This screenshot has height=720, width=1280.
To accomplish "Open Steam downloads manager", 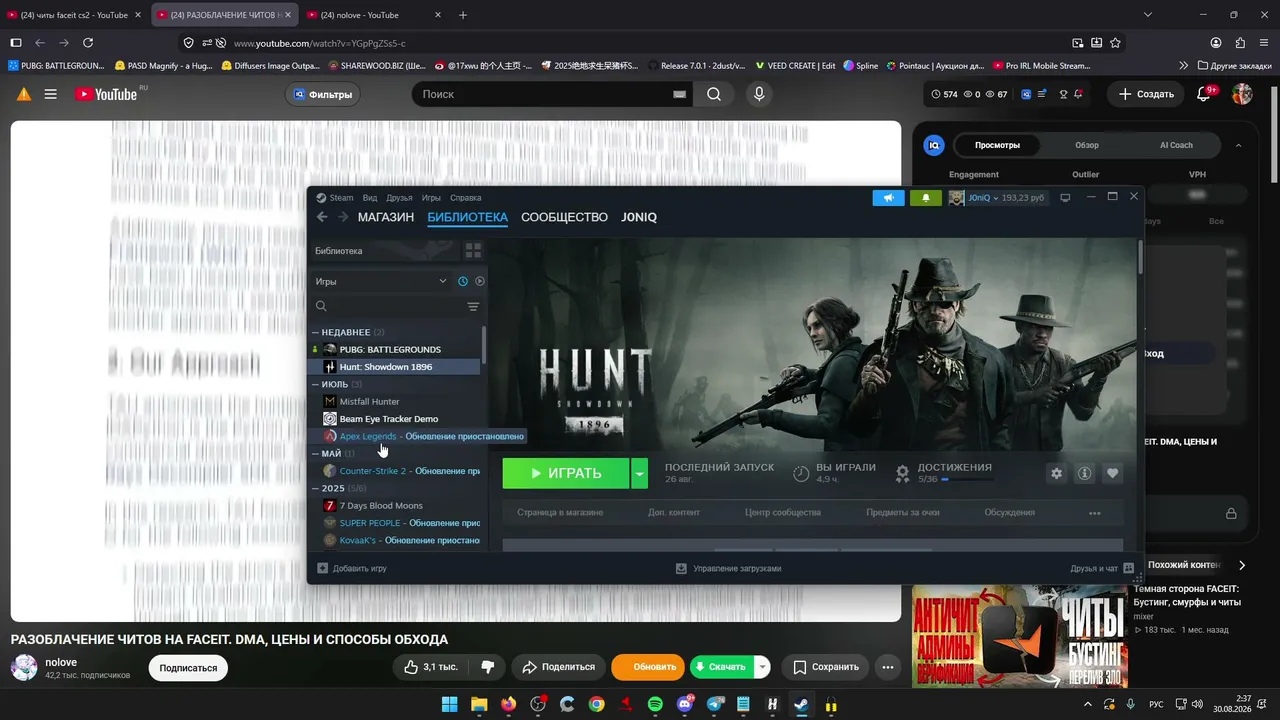I will 728,568.
